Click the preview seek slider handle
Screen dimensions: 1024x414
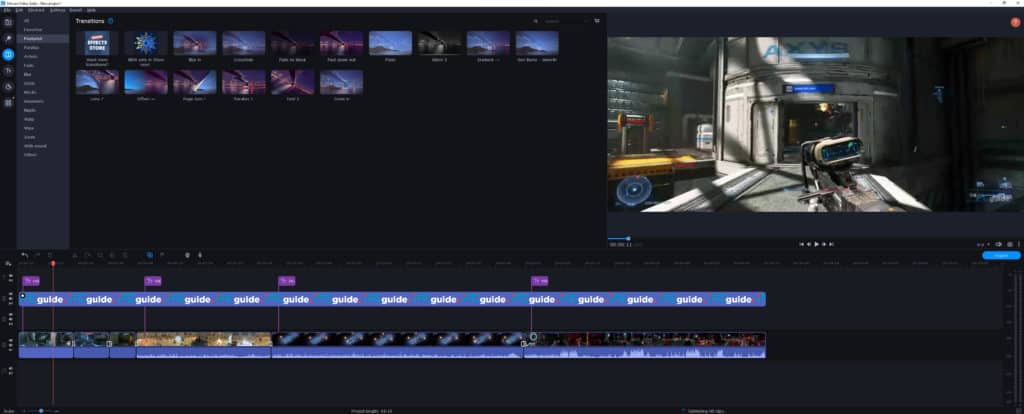[x=628, y=238]
